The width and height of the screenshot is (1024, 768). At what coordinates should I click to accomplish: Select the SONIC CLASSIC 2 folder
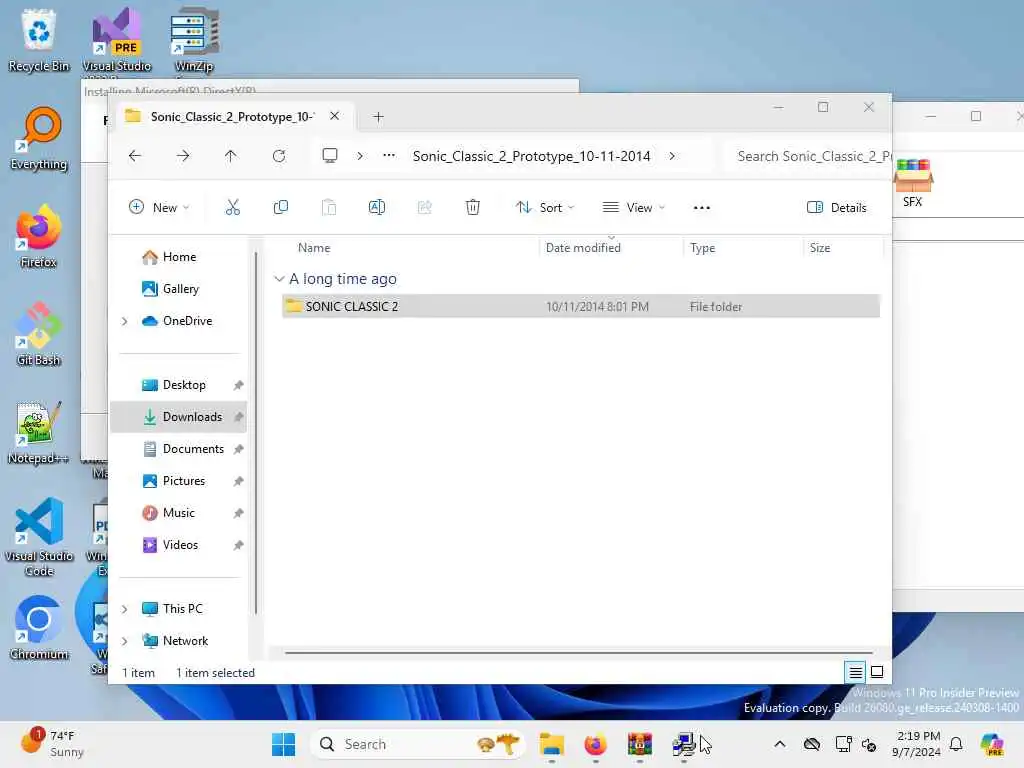coord(581,306)
